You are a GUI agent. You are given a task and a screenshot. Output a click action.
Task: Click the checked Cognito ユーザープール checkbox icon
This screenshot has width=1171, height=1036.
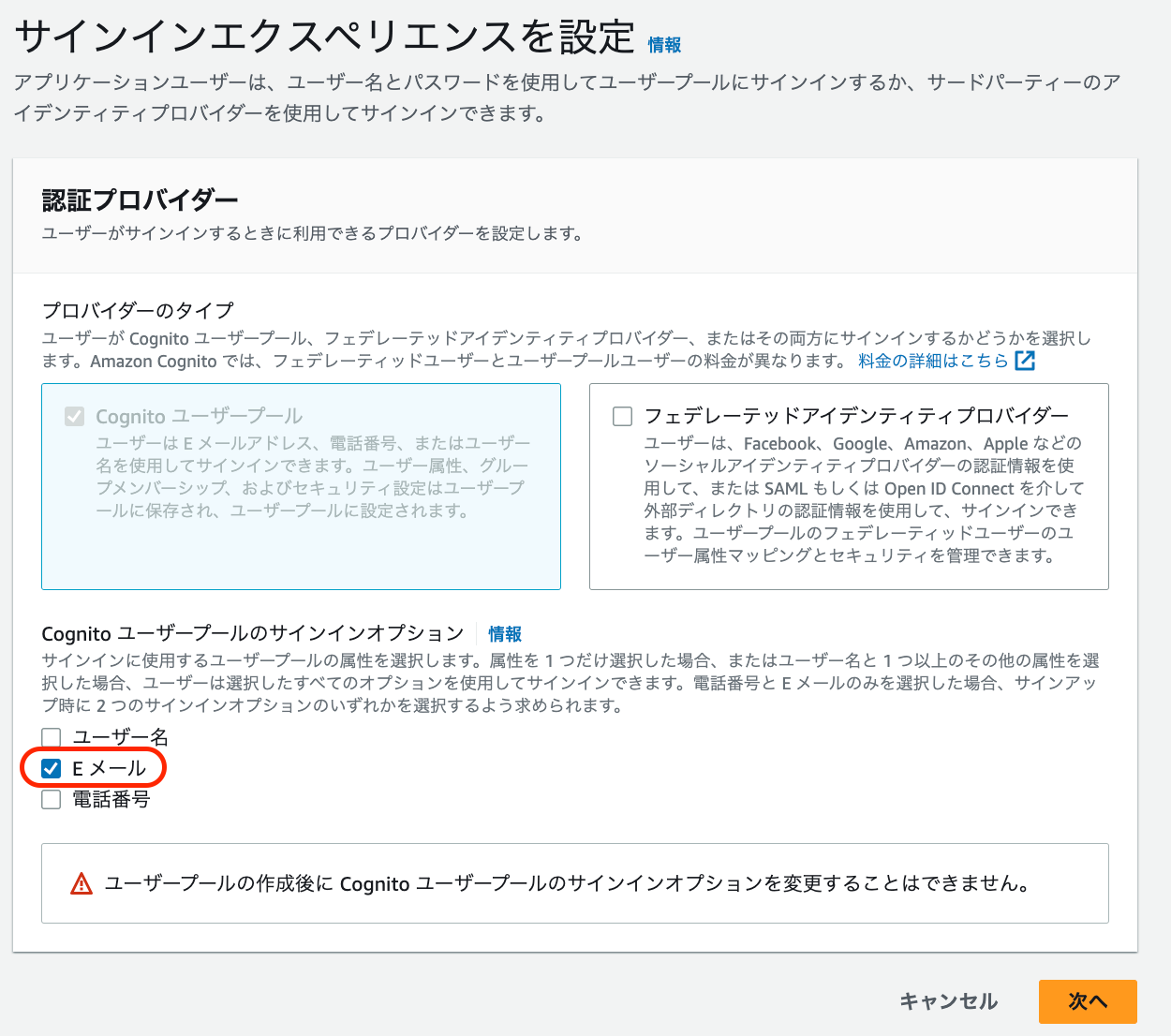point(74,416)
